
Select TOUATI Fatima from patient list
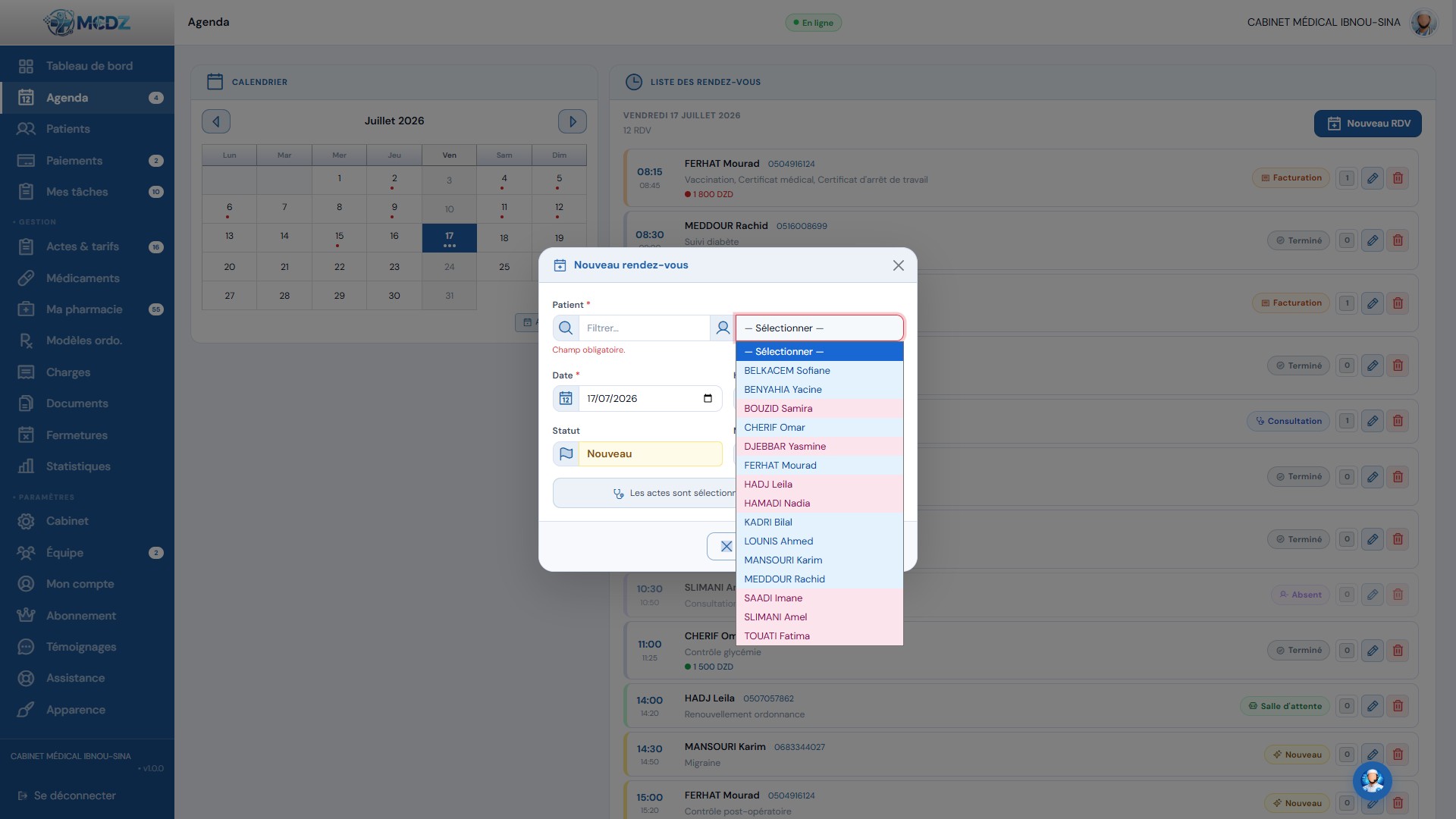(820, 636)
